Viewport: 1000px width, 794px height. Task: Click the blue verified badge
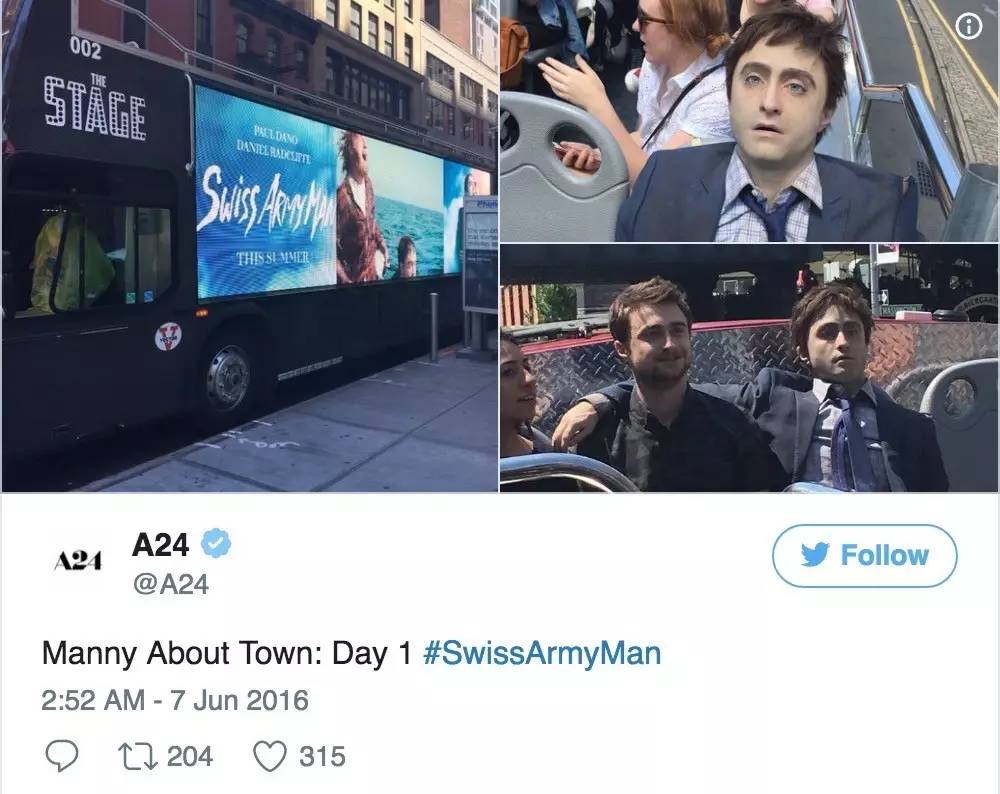coord(216,543)
